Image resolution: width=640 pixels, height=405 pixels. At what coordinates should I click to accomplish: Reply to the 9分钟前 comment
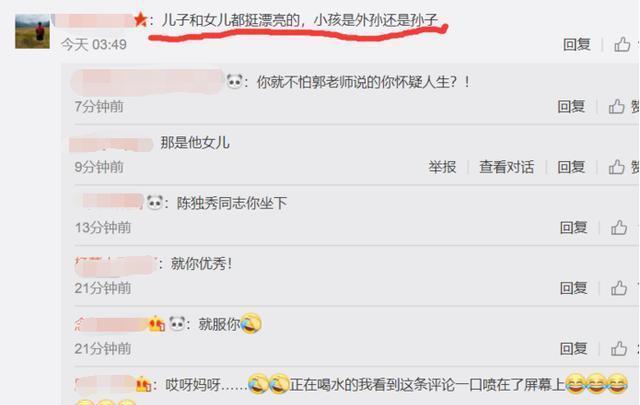pyautogui.click(x=571, y=167)
